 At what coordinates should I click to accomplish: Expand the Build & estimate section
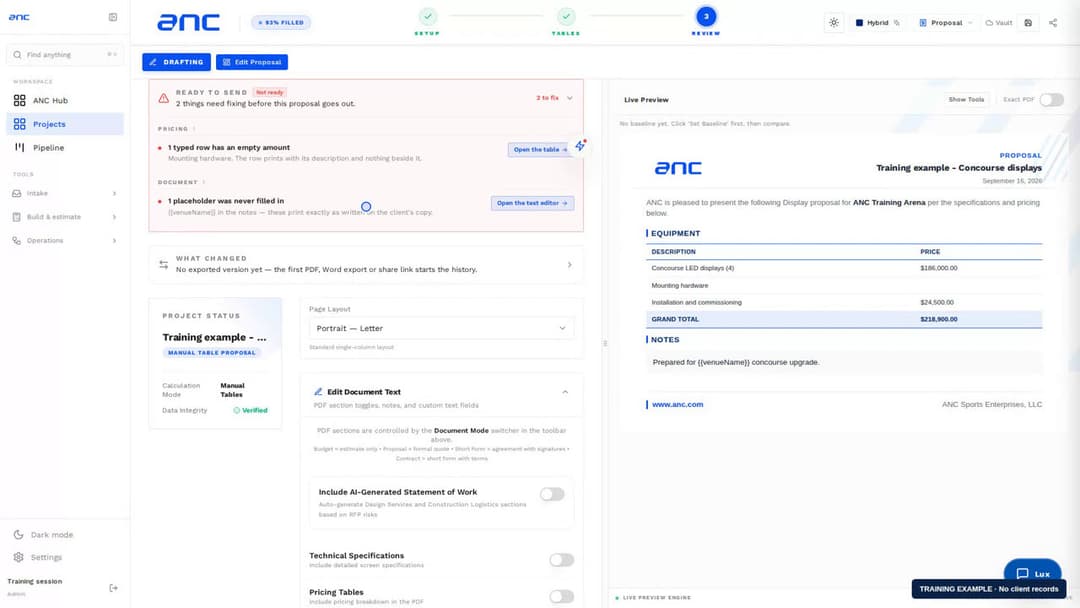point(65,217)
